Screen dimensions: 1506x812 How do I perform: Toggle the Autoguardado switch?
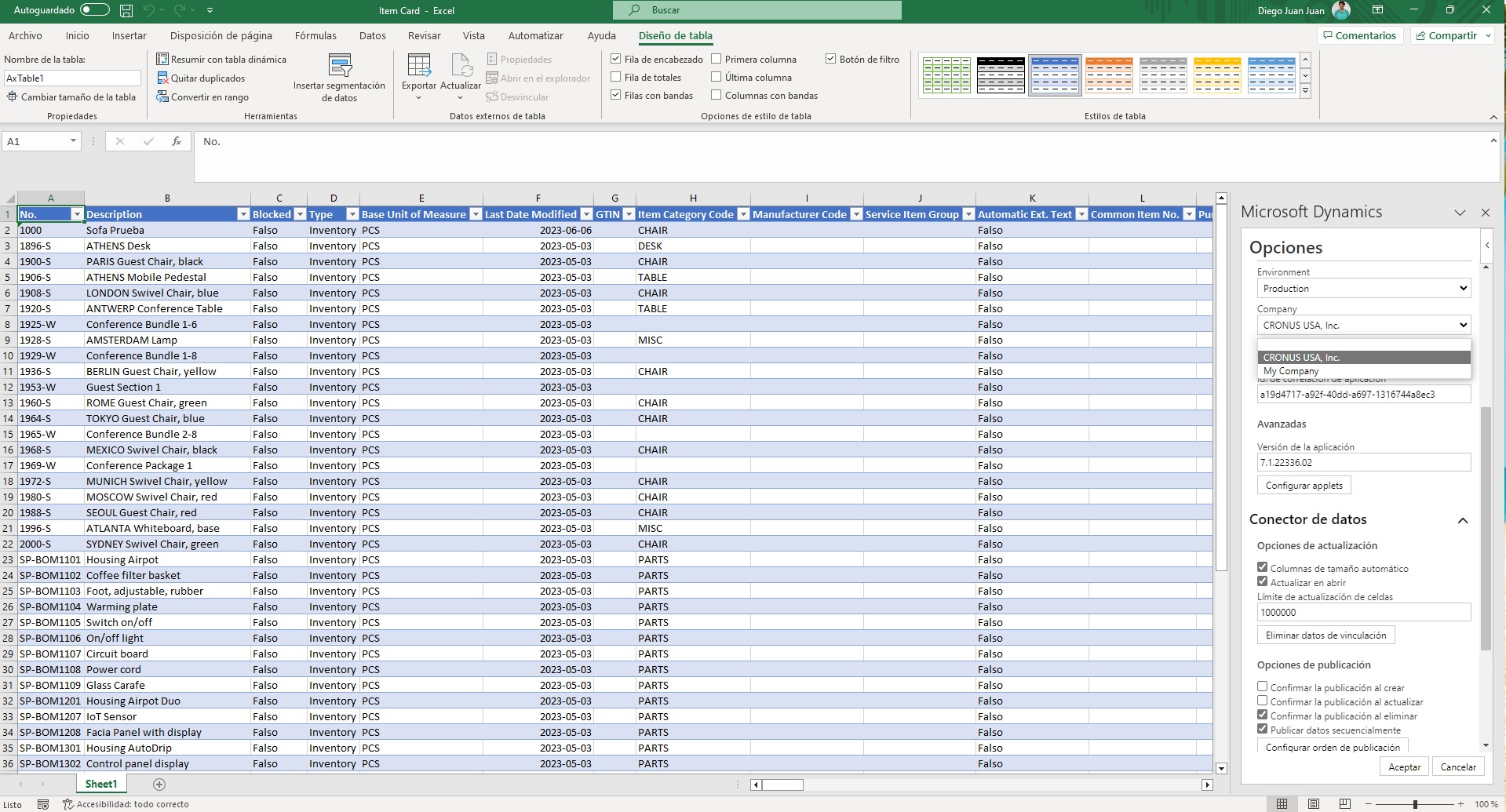point(94,10)
